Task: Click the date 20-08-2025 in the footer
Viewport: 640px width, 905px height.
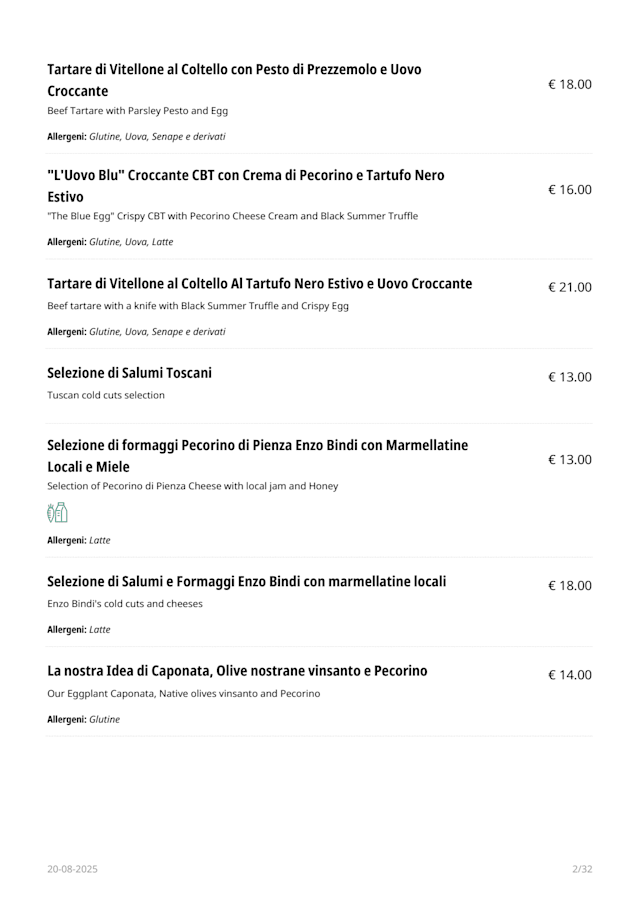Action: click(x=72, y=869)
